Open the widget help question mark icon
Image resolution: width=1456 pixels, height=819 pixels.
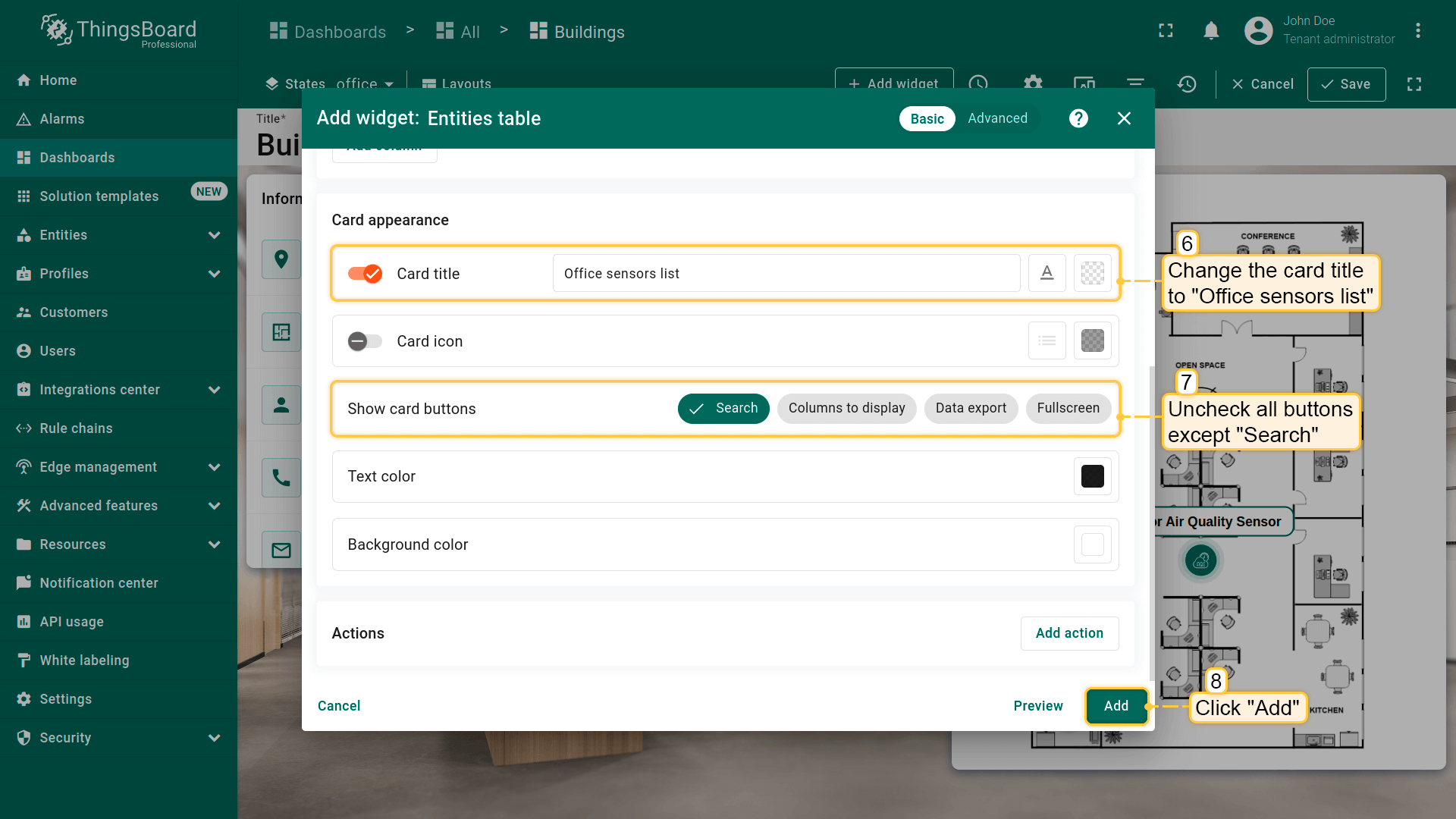pos(1078,118)
